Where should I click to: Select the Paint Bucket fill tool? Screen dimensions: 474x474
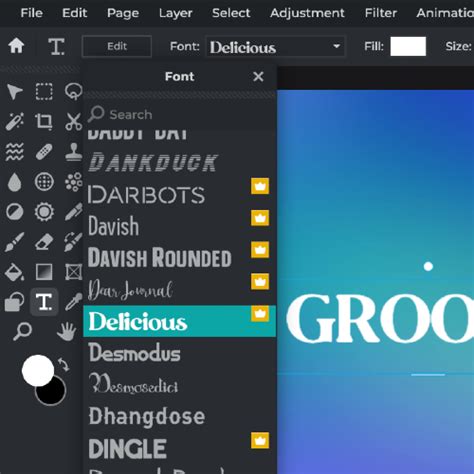click(x=15, y=272)
